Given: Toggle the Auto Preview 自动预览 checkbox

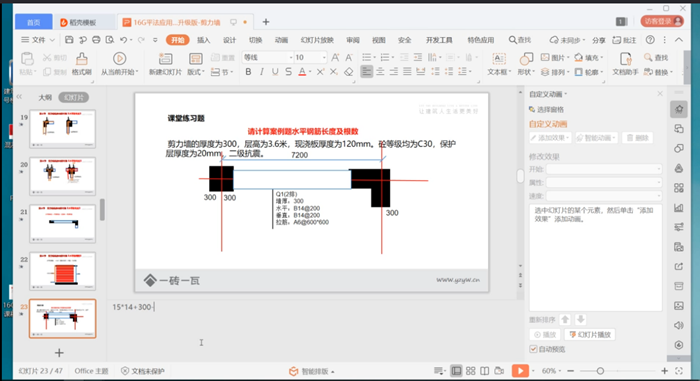Looking at the screenshot, I should [x=533, y=349].
